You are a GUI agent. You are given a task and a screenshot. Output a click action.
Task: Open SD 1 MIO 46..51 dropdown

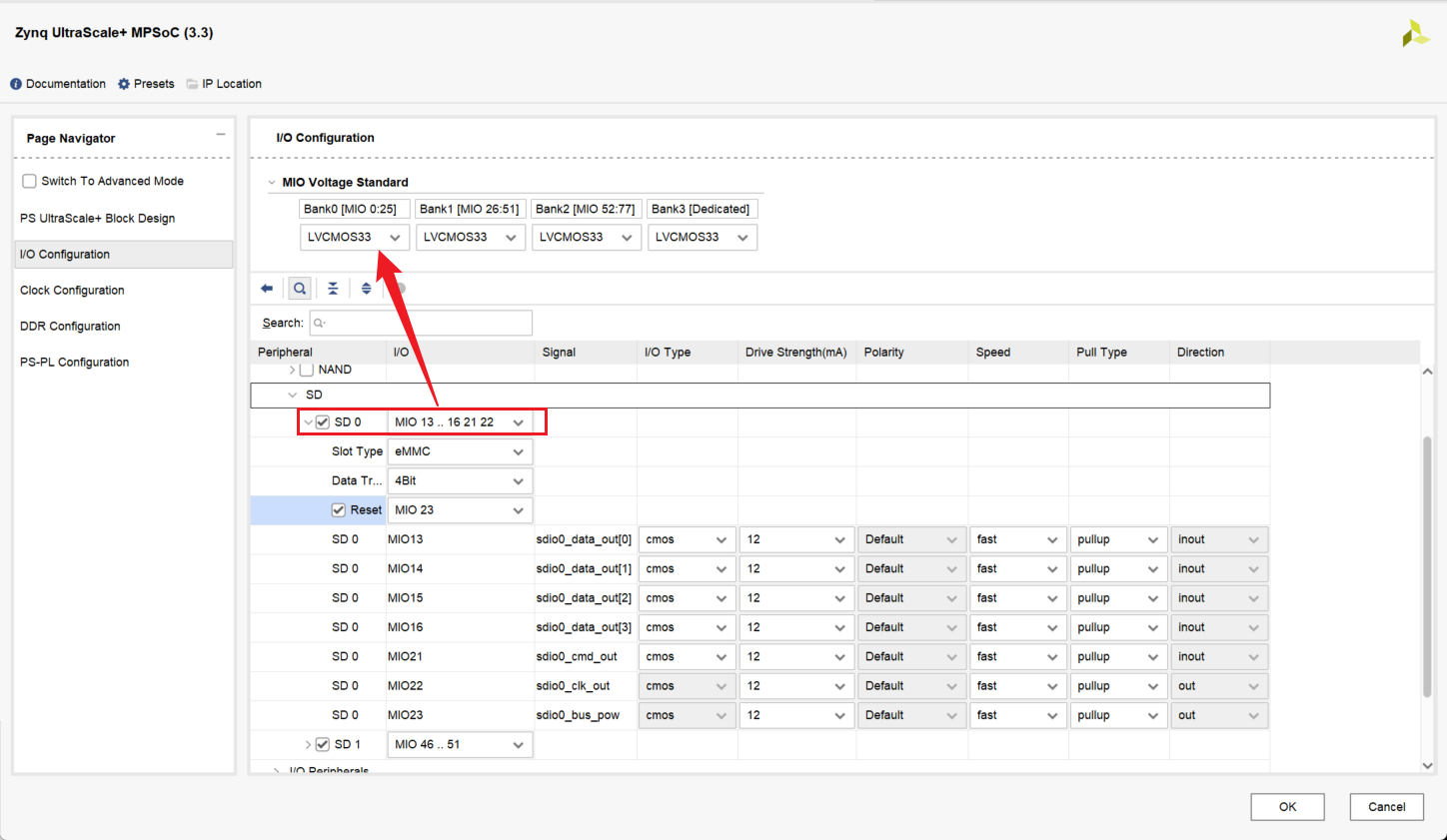click(460, 744)
